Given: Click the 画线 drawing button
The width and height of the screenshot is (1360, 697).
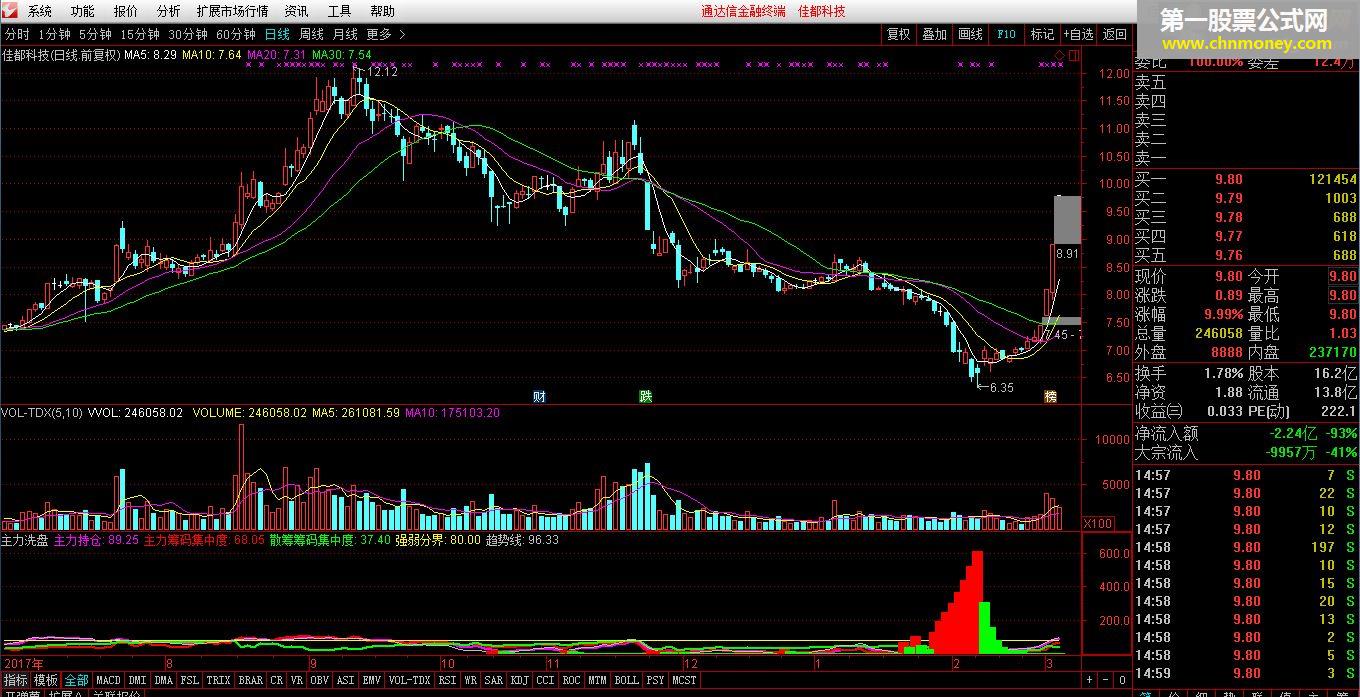Looking at the screenshot, I should [x=971, y=34].
